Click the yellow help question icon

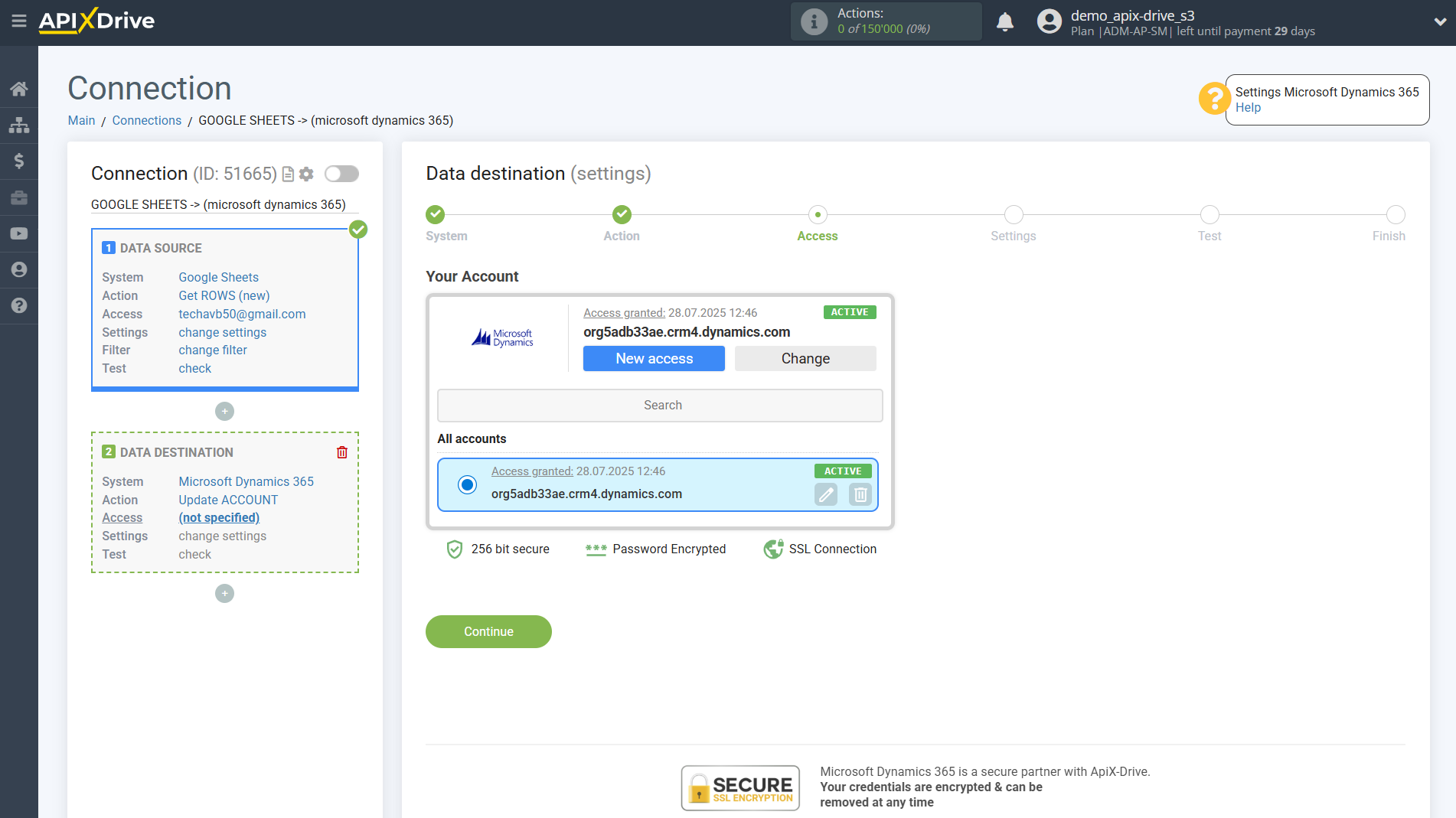coord(1214,99)
